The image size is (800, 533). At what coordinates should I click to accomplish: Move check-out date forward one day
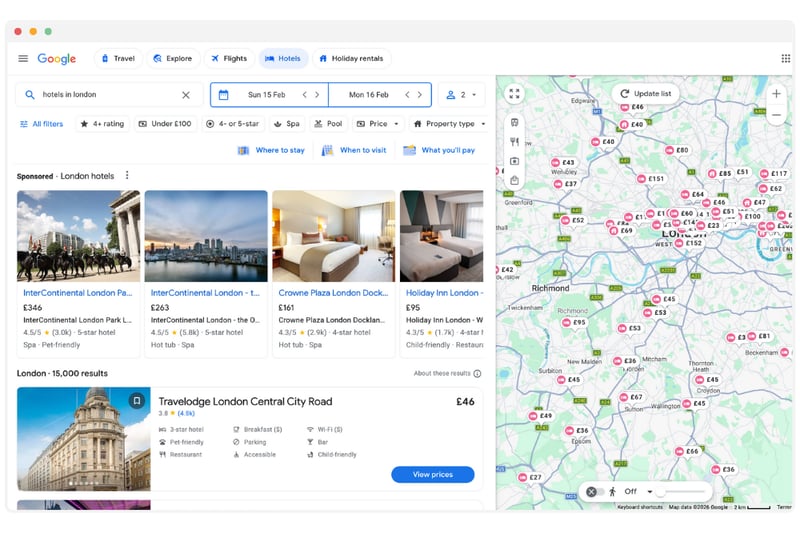pyautogui.click(x=420, y=95)
